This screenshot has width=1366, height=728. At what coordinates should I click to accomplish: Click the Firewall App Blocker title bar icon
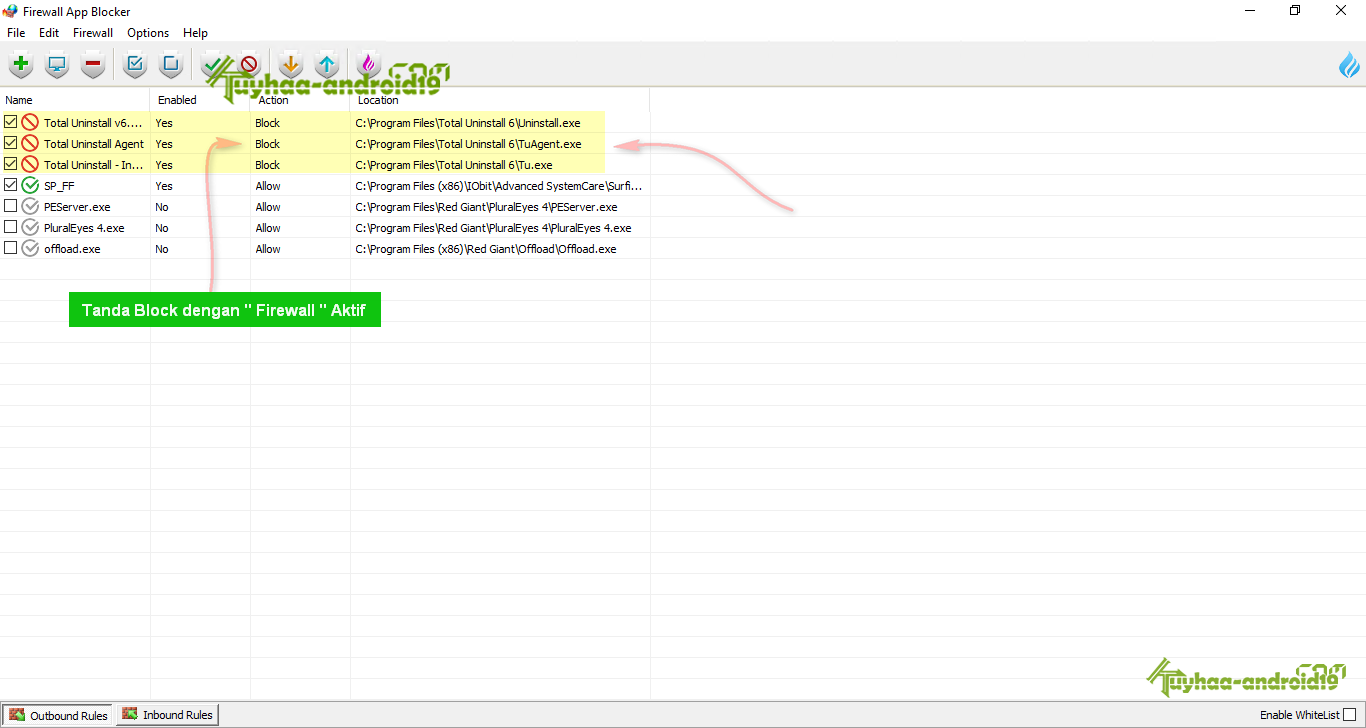(11, 11)
